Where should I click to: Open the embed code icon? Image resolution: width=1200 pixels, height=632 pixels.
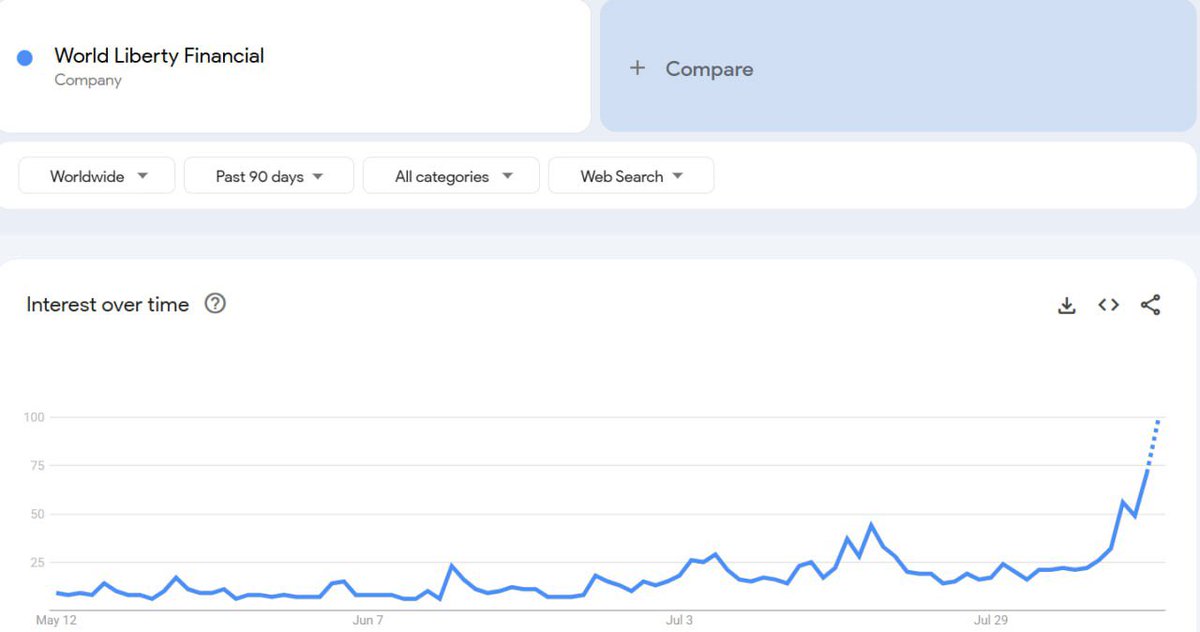click(1108, 305)
